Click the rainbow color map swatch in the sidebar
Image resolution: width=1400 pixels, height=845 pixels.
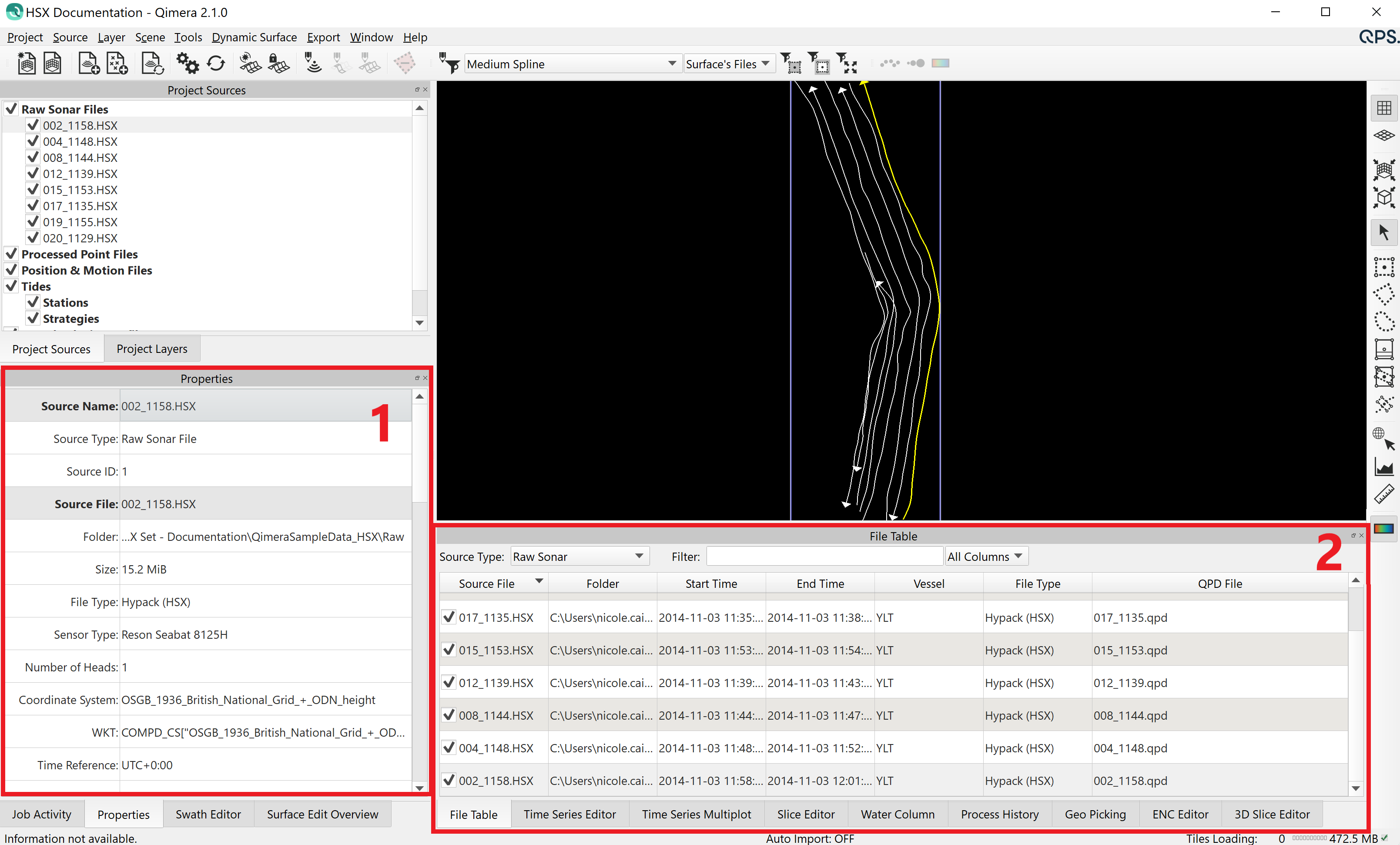(x=1383, y=529)
